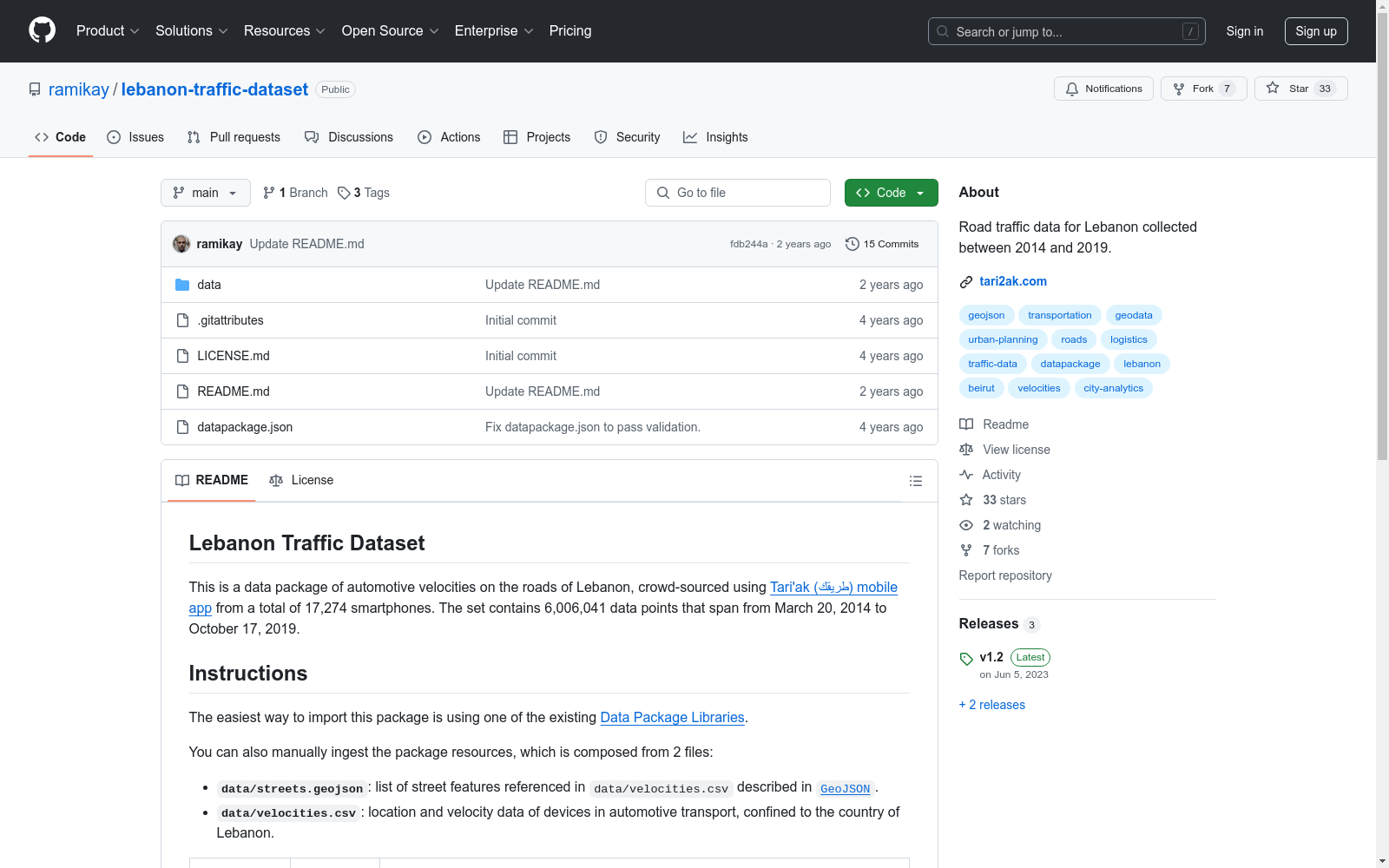
Task: Open the data folder icon
Action: [x=182, y=285]
